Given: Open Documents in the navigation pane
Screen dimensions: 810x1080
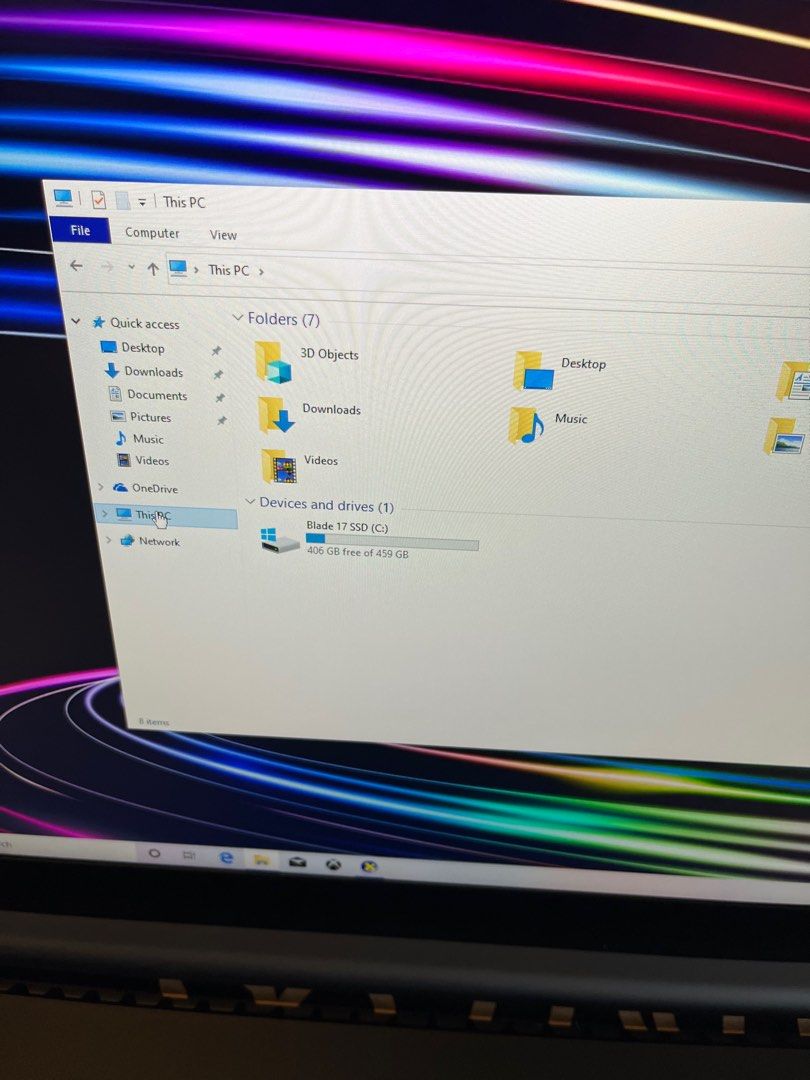Looking at the screenshot, I should pos(157,395).
